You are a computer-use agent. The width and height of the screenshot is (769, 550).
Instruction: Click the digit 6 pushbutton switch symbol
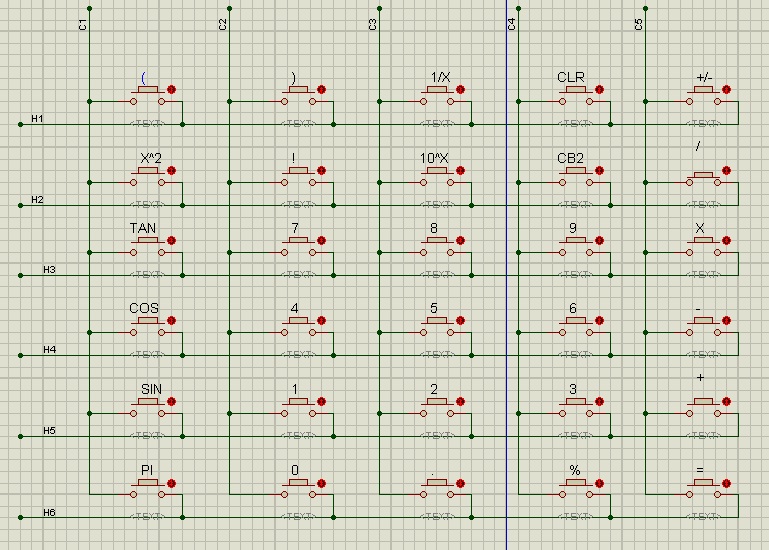tap(576, 327)
